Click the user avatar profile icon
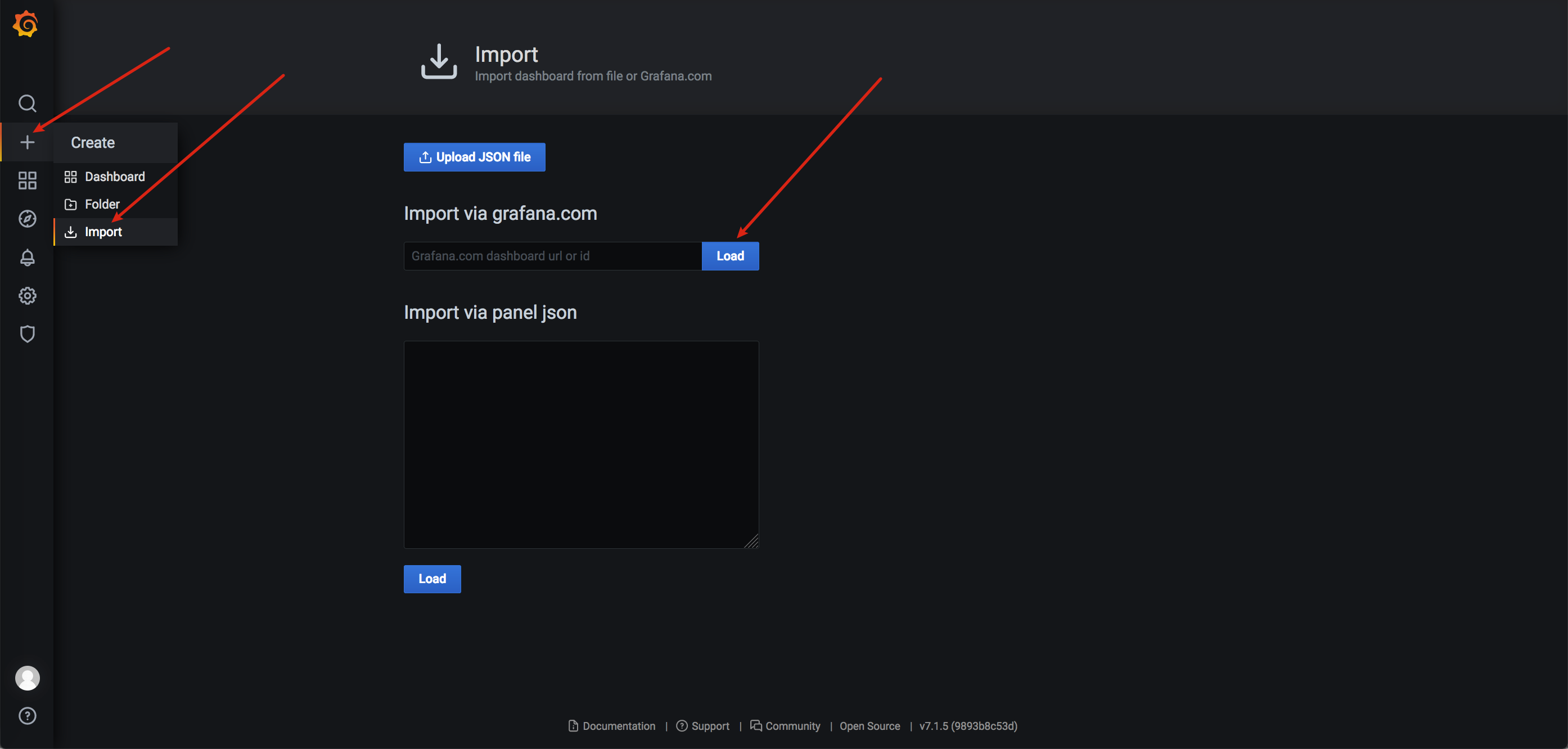1568x749 pixels. (28, 678)
